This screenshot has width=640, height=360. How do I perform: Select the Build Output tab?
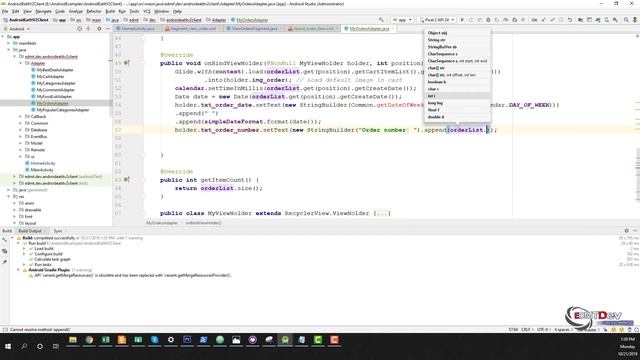point(30,231)
